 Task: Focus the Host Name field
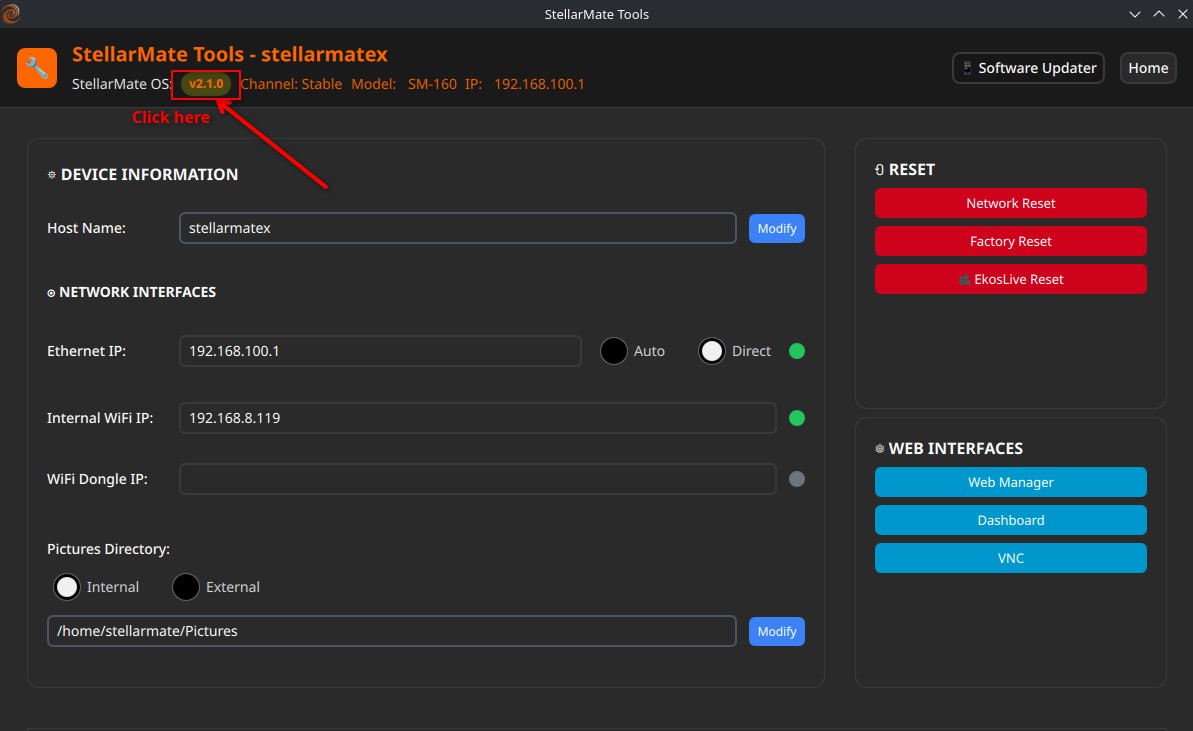[457, 228]
